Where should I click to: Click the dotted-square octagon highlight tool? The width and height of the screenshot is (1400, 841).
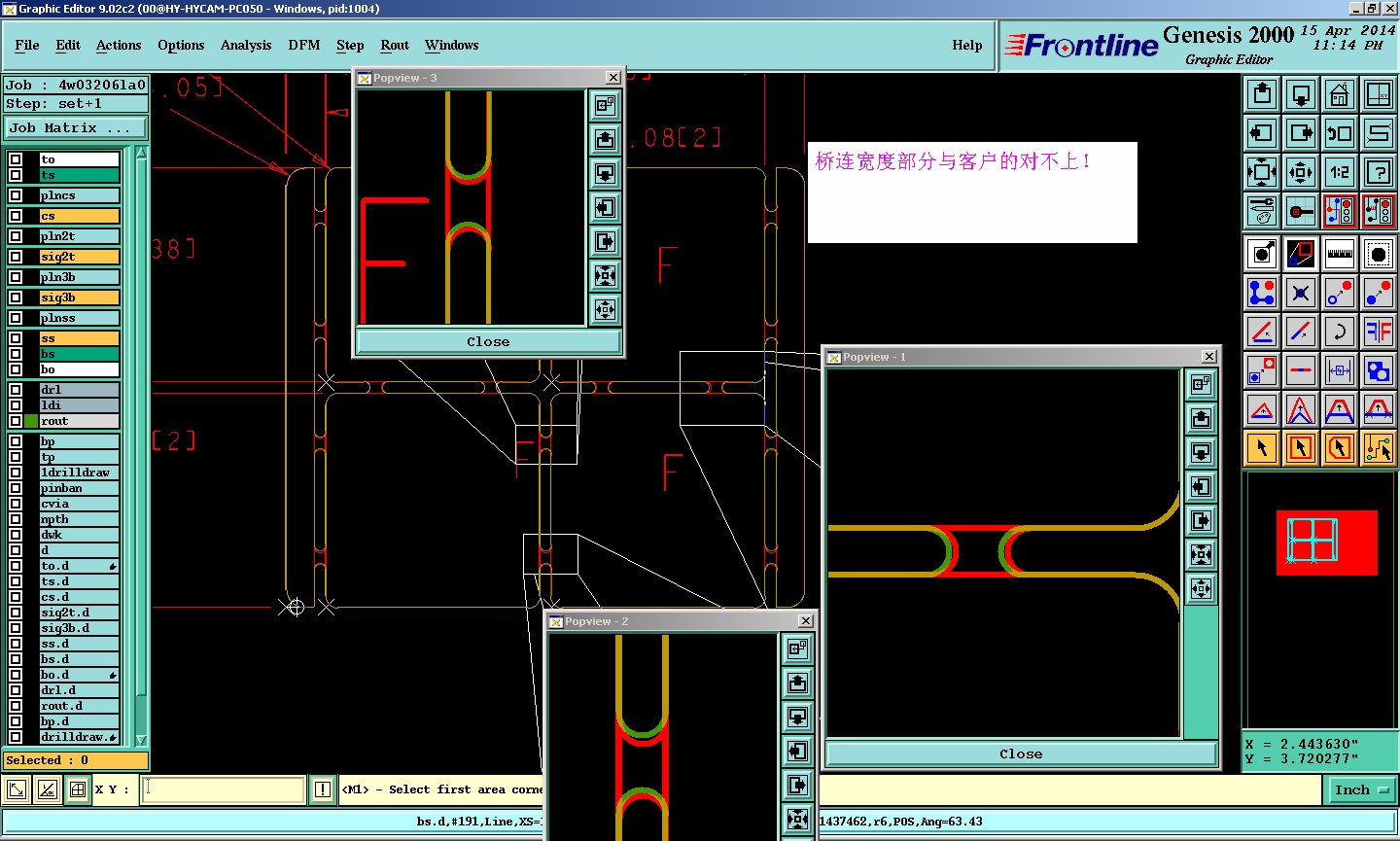pos(1379,254)
